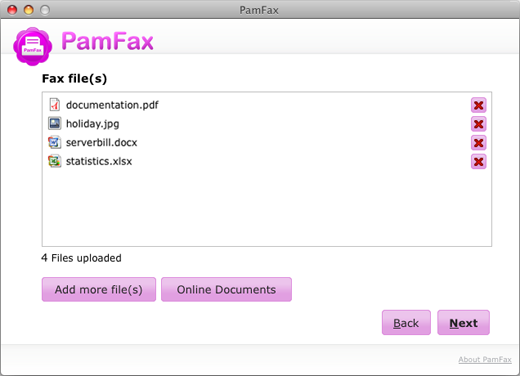Screen dimensions: 520x376
Task: Click the image icon beside holiday.jpg
Action: [54, 123]
